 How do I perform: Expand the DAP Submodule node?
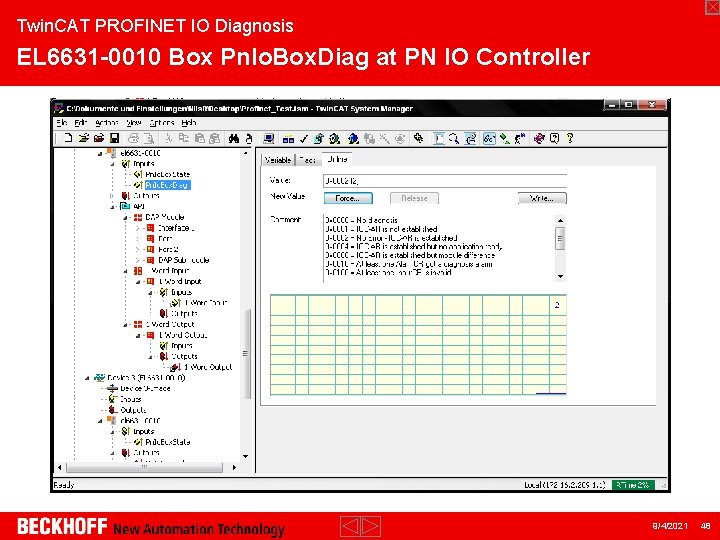138,260
